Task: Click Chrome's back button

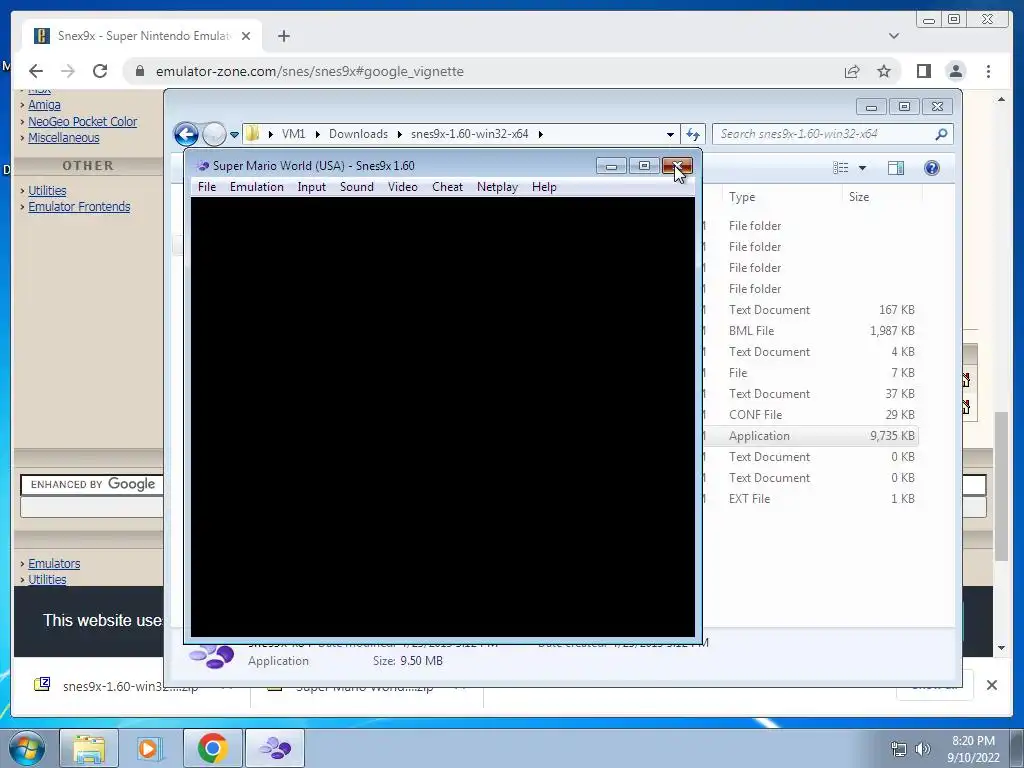Action: tap(36, 71)
